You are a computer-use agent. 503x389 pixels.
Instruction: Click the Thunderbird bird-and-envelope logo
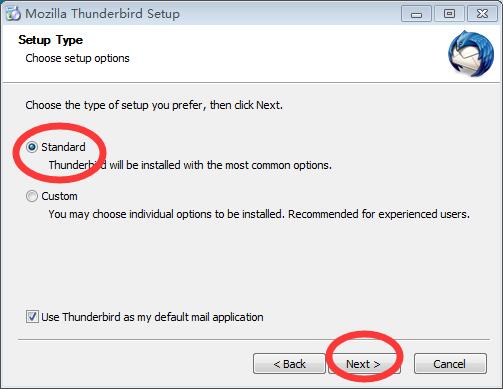(471, 54)
